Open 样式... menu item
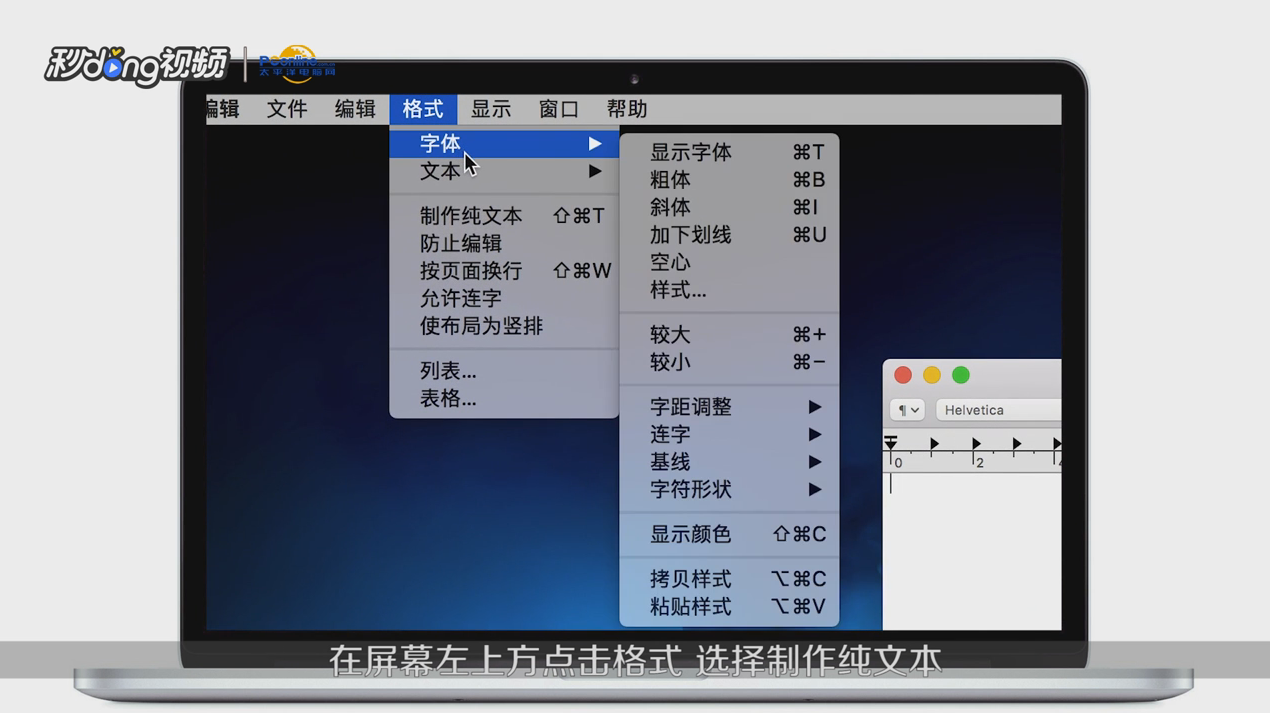The height and width of the screenshot is (713, 1270). (x=729, y=290)
